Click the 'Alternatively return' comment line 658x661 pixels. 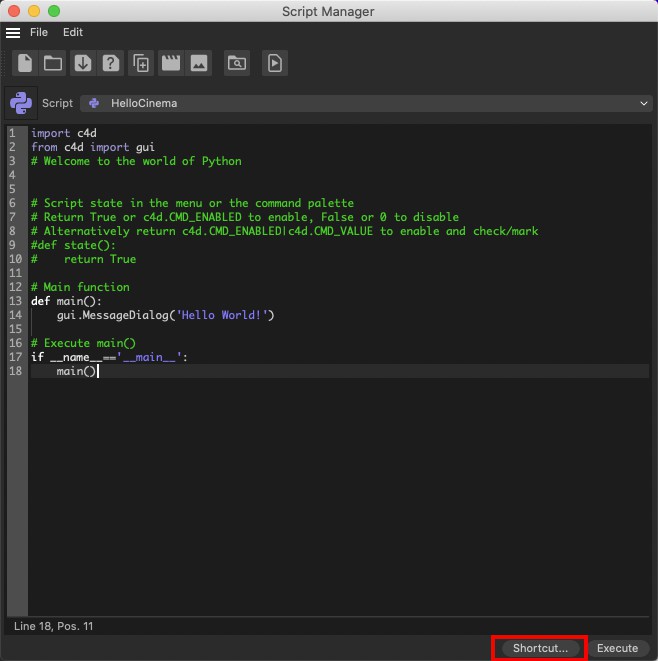tap(285, 231)
